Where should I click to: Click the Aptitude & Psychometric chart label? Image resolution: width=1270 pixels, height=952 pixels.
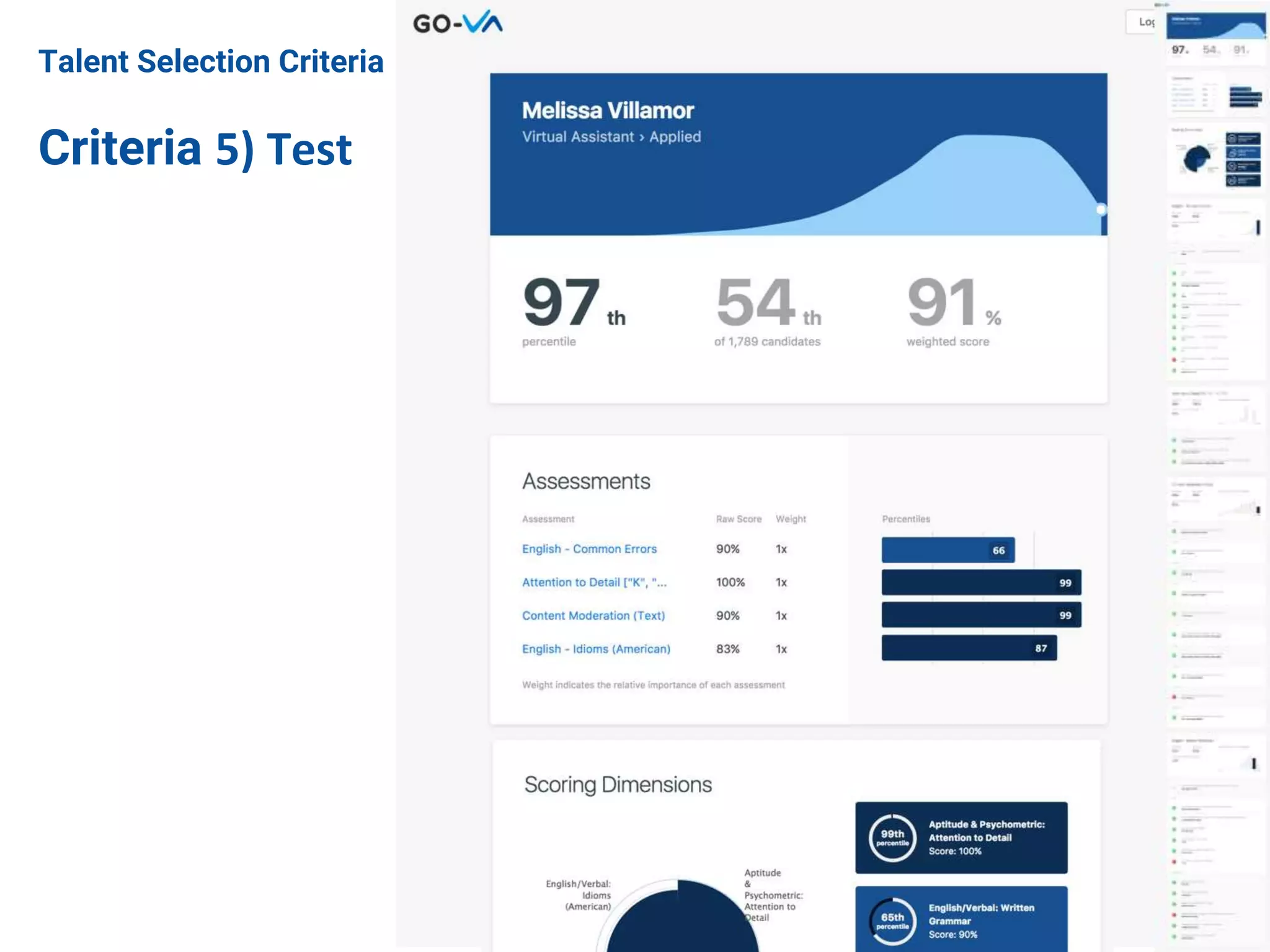coord(773,895)
